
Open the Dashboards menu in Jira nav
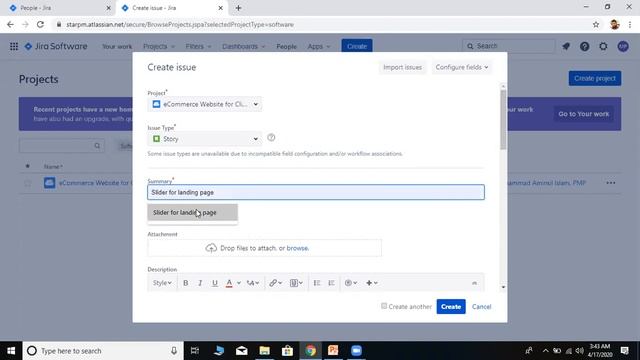(243, 47)
